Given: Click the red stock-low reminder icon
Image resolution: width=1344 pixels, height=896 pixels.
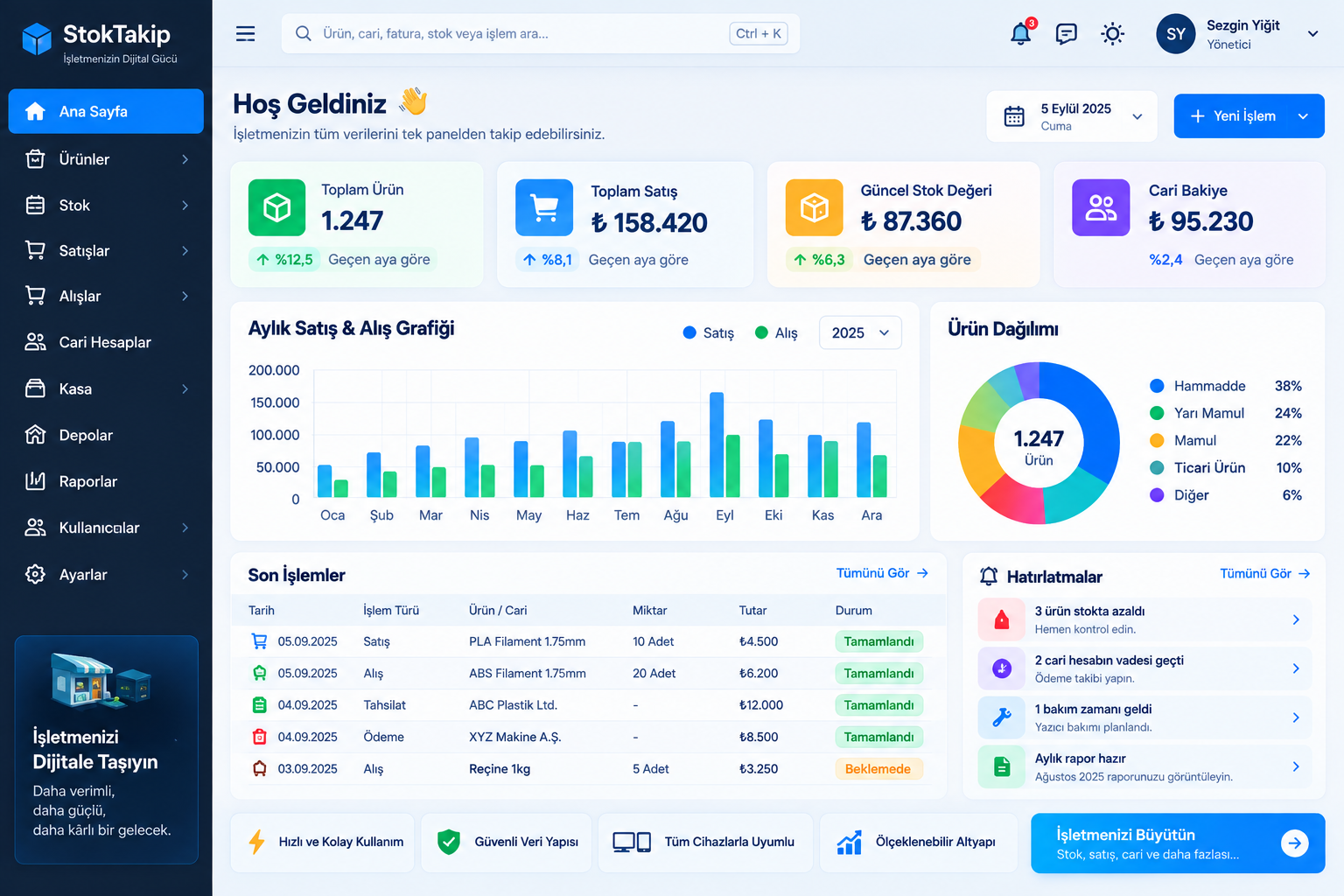Looking at the screenshot, I should click(1002, 619).
